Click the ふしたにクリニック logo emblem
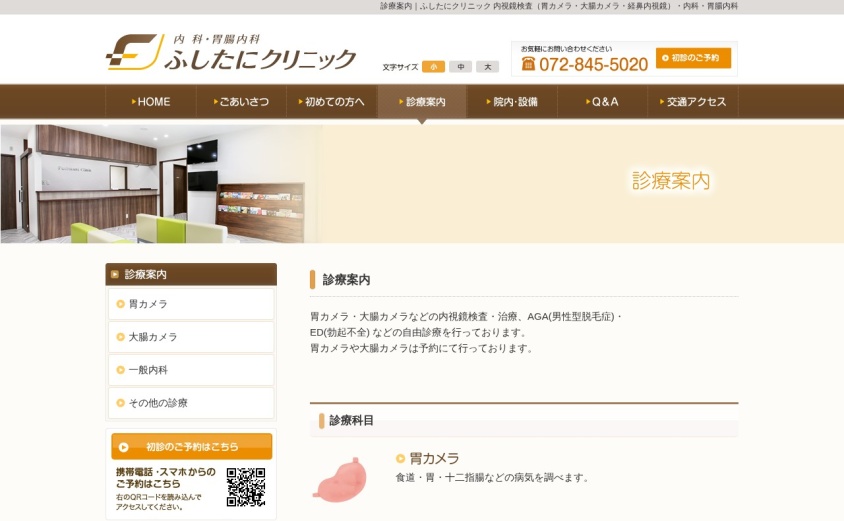The width and height of the screenshot is (844, 521). (135, 52)
